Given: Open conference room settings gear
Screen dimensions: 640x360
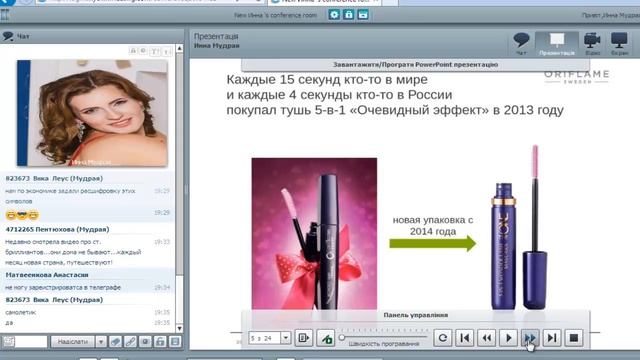Looking at the screenshot, I should 334,15.
